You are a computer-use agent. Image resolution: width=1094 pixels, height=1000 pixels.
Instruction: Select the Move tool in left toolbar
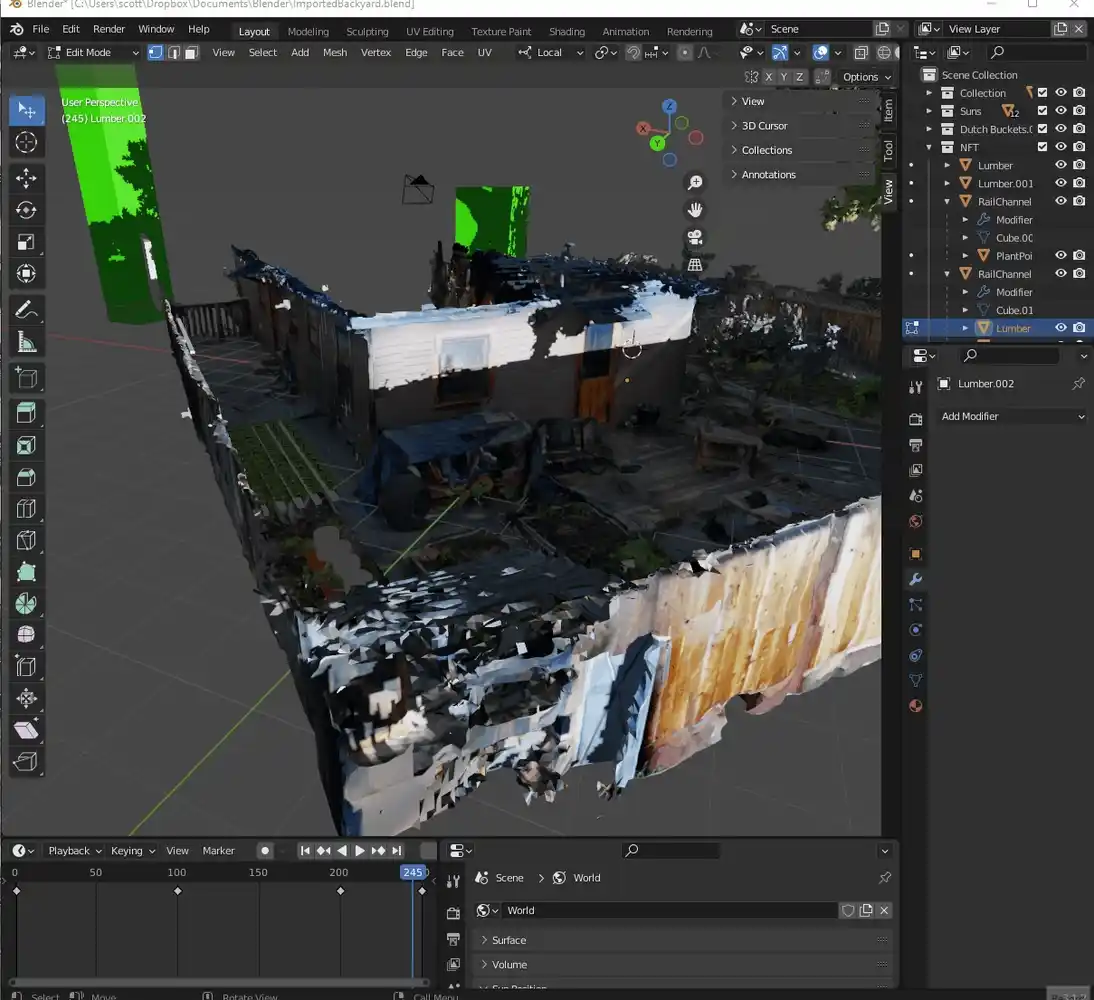click(x=27, y=178)
